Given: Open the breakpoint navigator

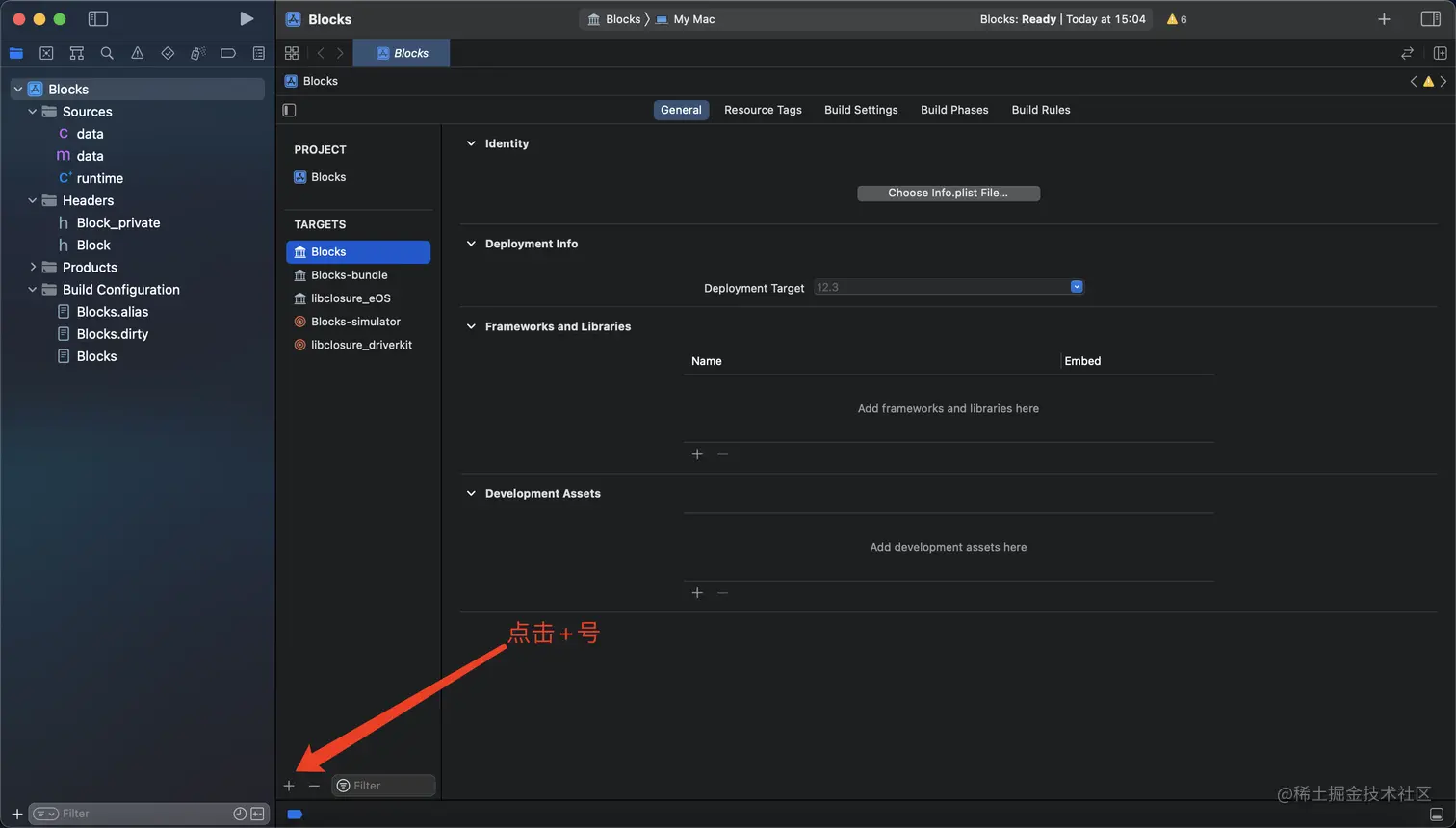Looking at the screenshot, I should point(228,53).
